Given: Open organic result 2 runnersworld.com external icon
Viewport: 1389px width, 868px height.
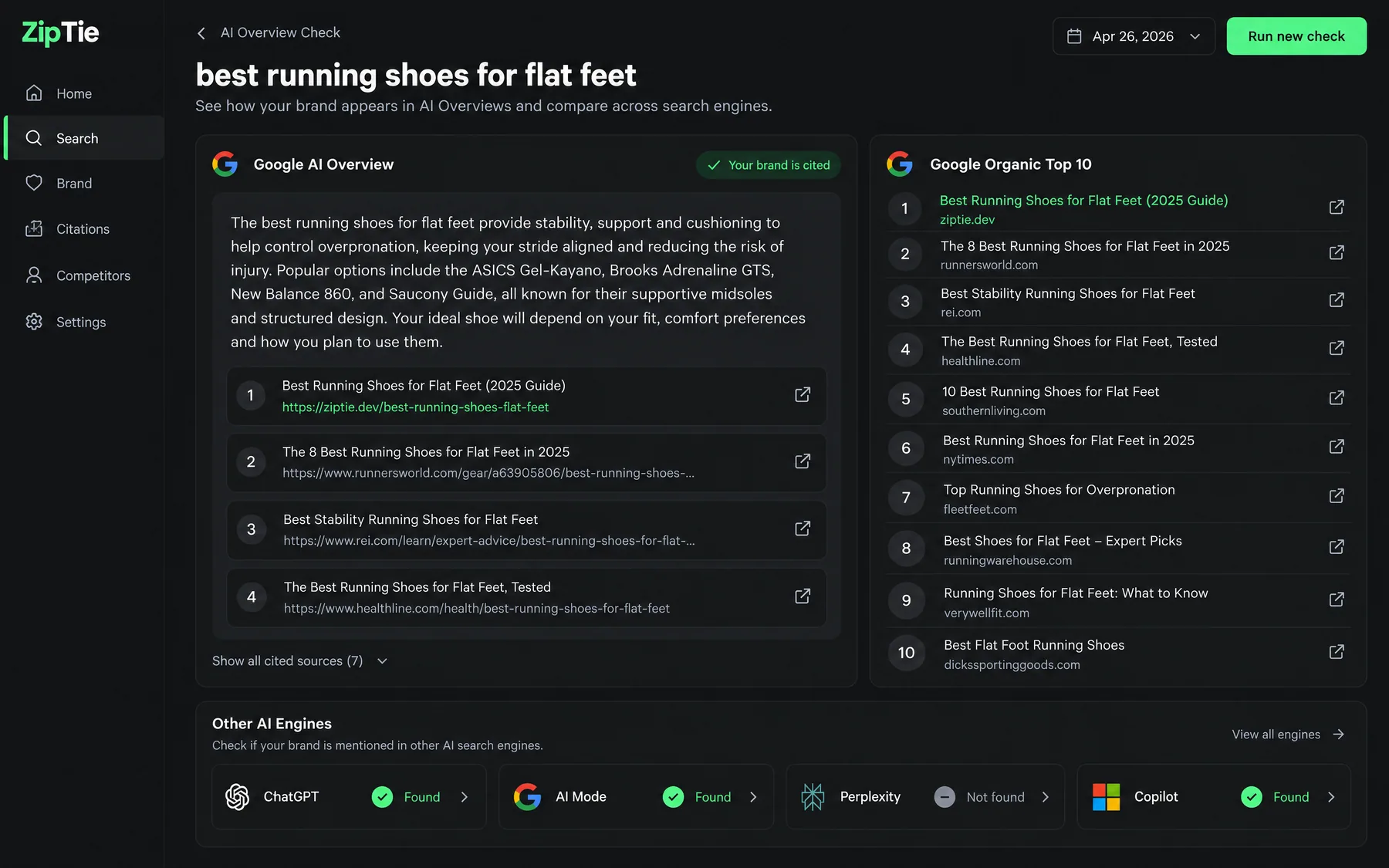Looking at the screenshot, I should [x=1337, y=253].
